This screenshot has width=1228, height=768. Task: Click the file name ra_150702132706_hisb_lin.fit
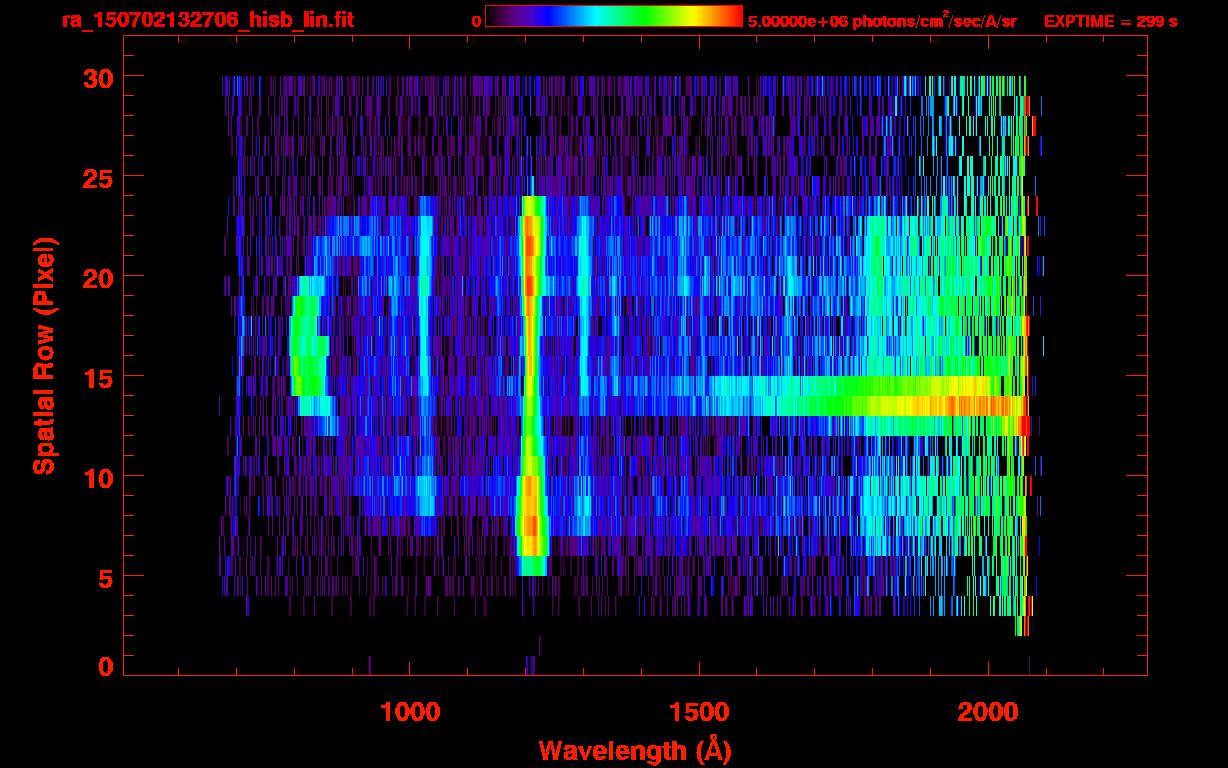click(207, 20)
